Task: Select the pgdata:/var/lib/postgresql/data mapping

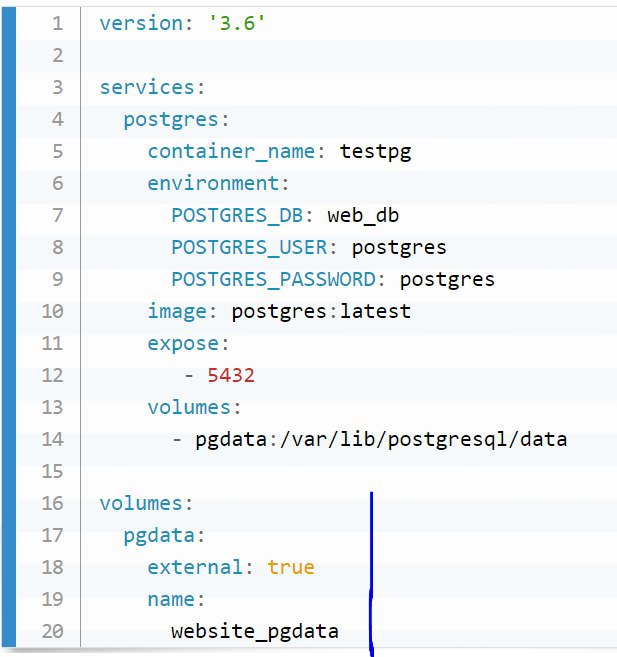Action: [x=381, y=440]
